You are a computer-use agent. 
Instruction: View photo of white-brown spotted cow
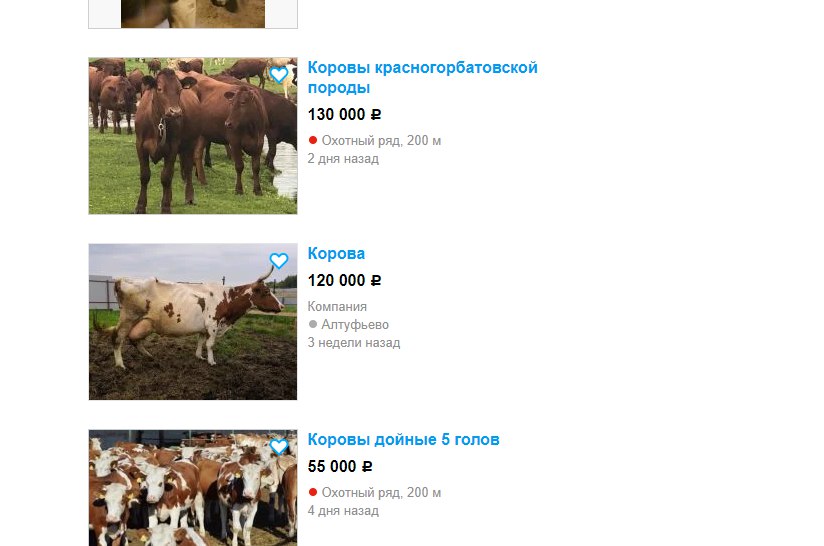pos(193,322)
